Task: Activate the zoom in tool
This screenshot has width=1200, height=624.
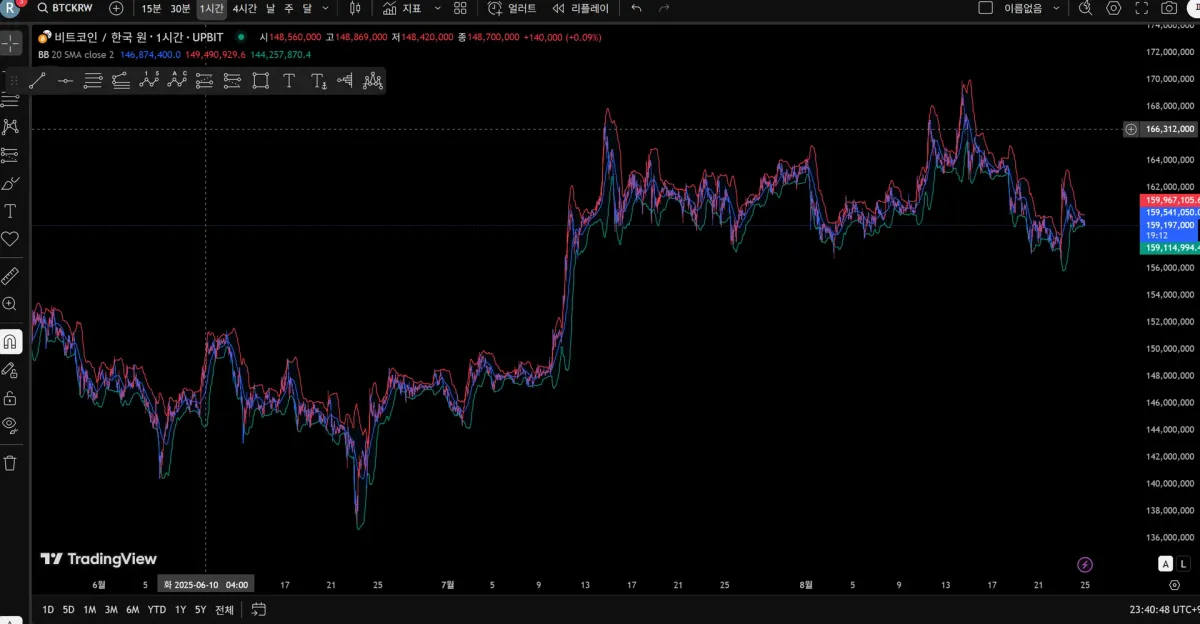Action: 10,303
